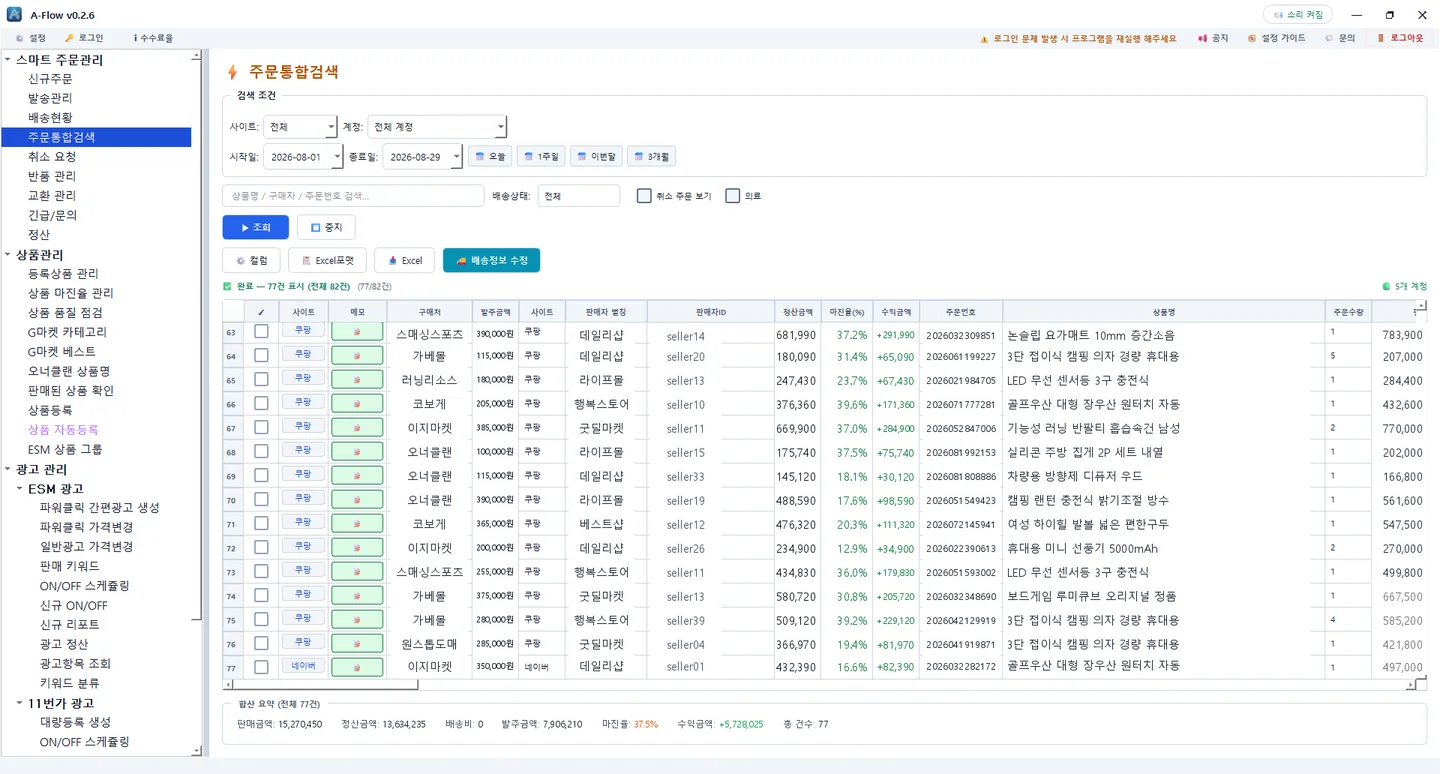This screenshot has width=1440, height=774.
Task: Check the row 70 checkbox
Action: (x=261, y=500)
